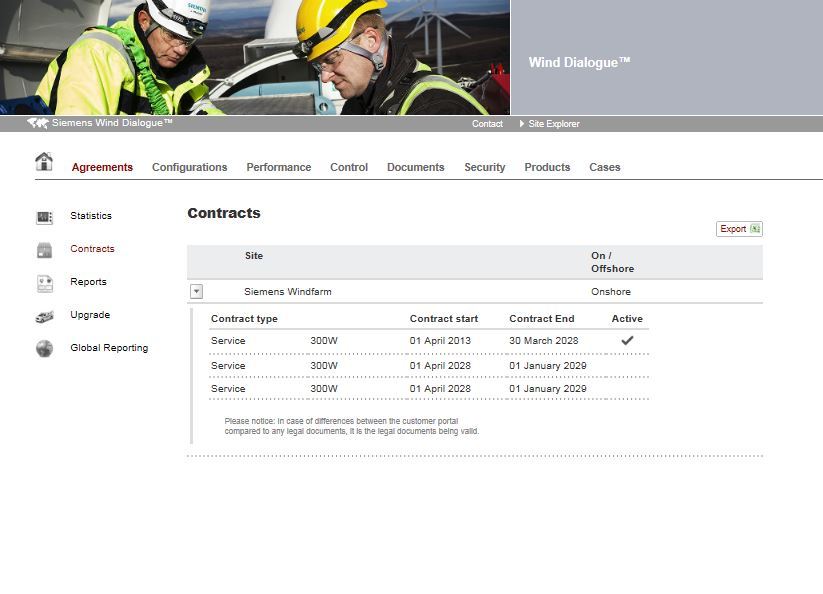Screen dimensions: 823x594
Task: Click the Contract start column header
Action: (x=444, y=319)
